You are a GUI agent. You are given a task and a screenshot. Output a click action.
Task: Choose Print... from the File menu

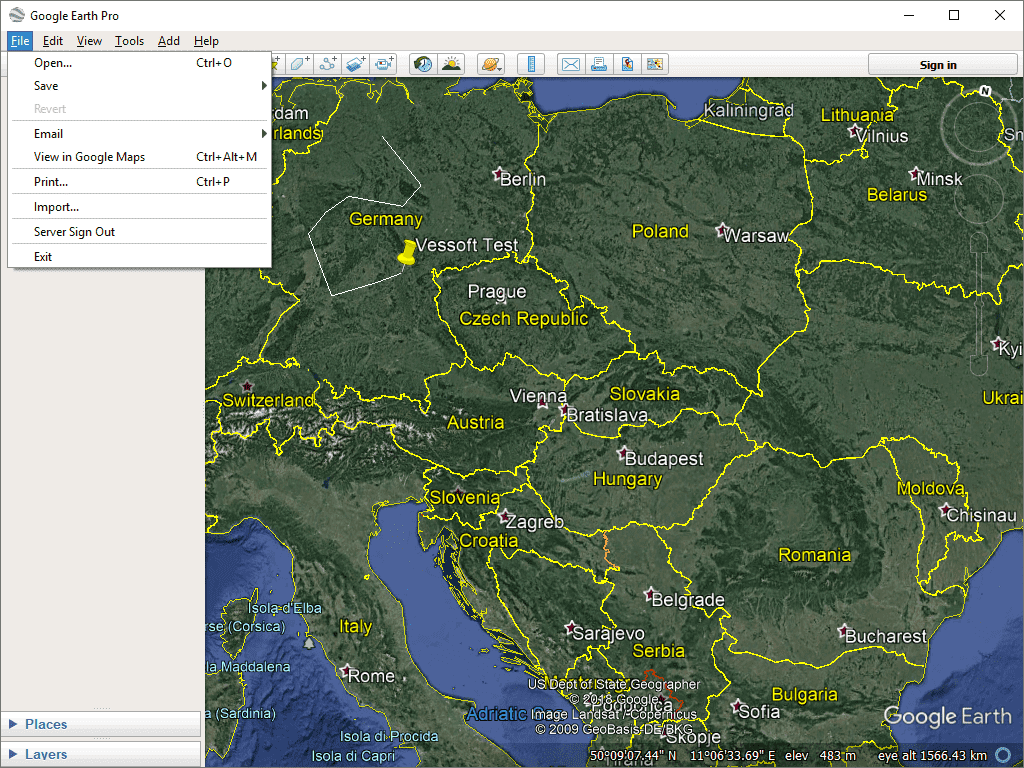(x=139, y=182)
